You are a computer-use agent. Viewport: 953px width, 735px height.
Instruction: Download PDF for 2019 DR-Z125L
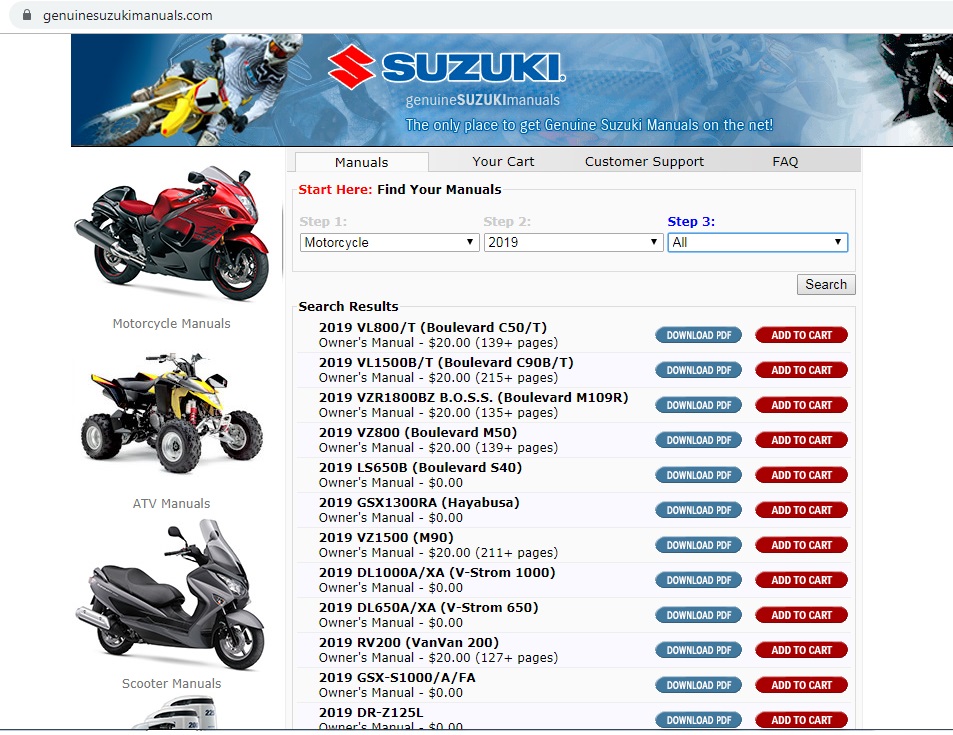click(698, 720)
